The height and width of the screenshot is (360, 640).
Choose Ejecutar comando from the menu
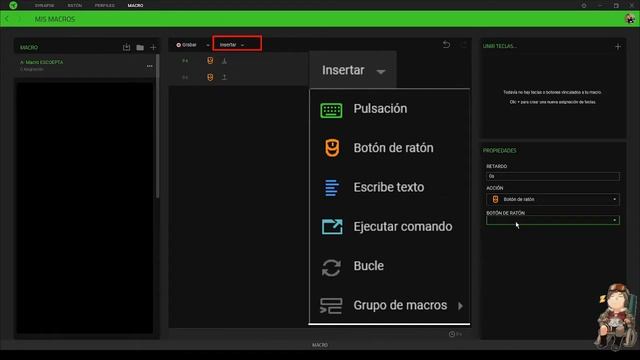tap(389, 227)
